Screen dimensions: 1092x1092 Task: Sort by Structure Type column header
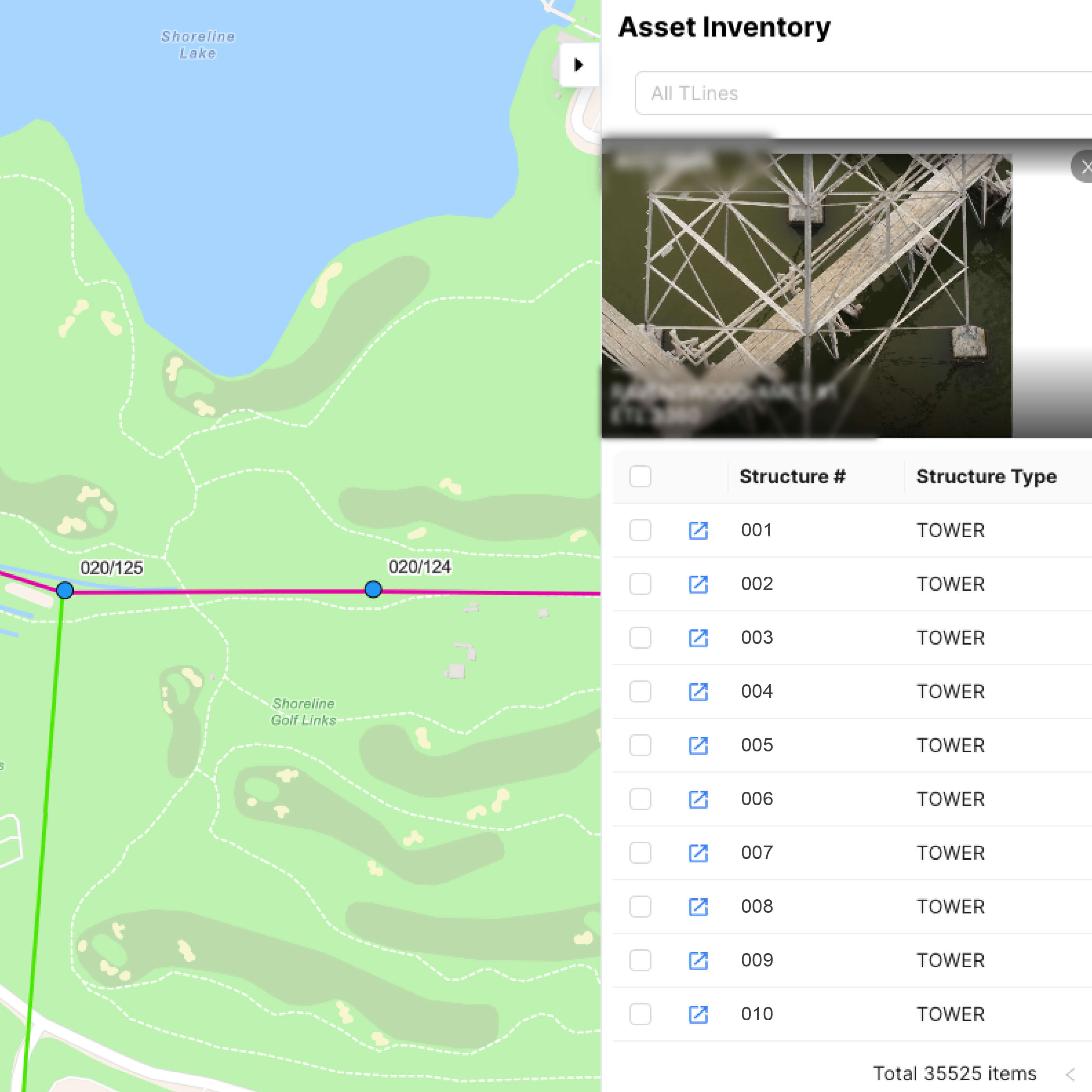click(x=986, y=476)
